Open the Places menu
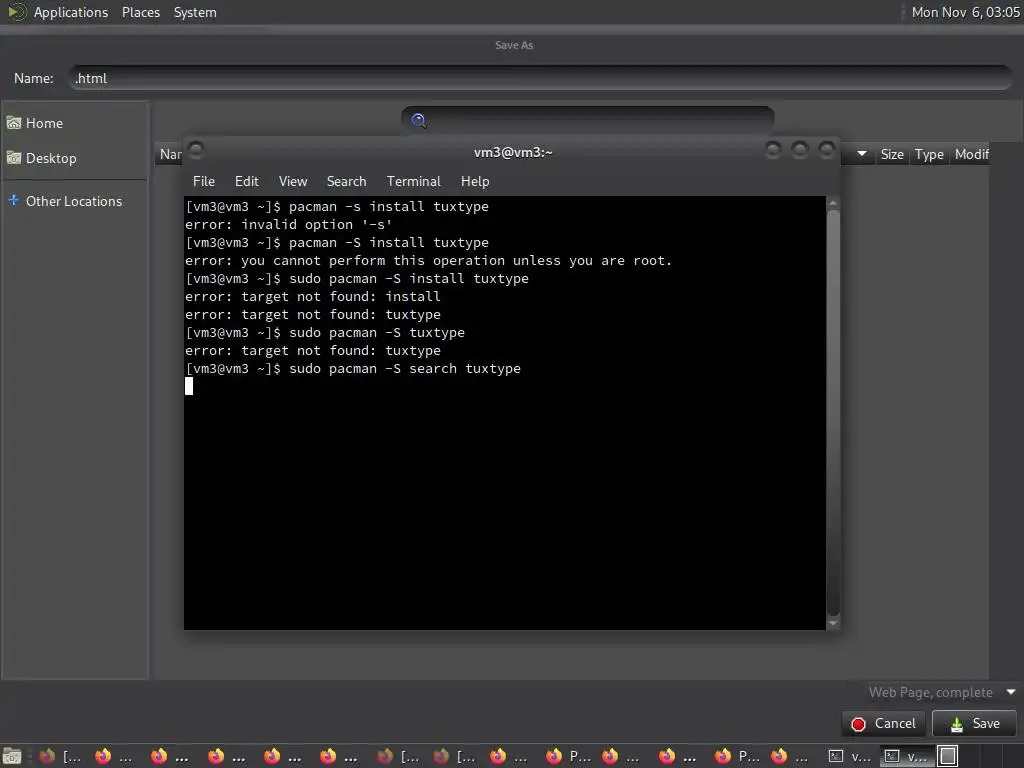Screen dimensions: 1024x768 (140, 12)
